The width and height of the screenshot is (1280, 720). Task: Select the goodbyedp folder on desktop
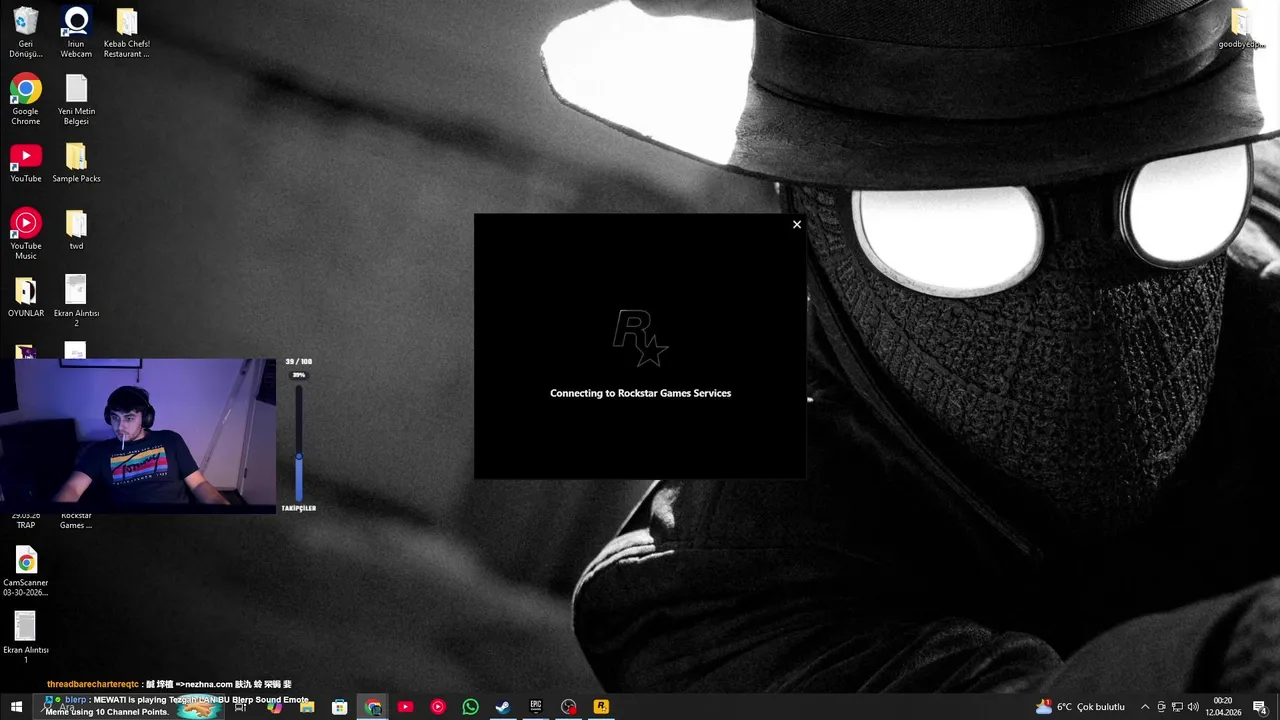pyautogui.click(x=1241, y=28)
